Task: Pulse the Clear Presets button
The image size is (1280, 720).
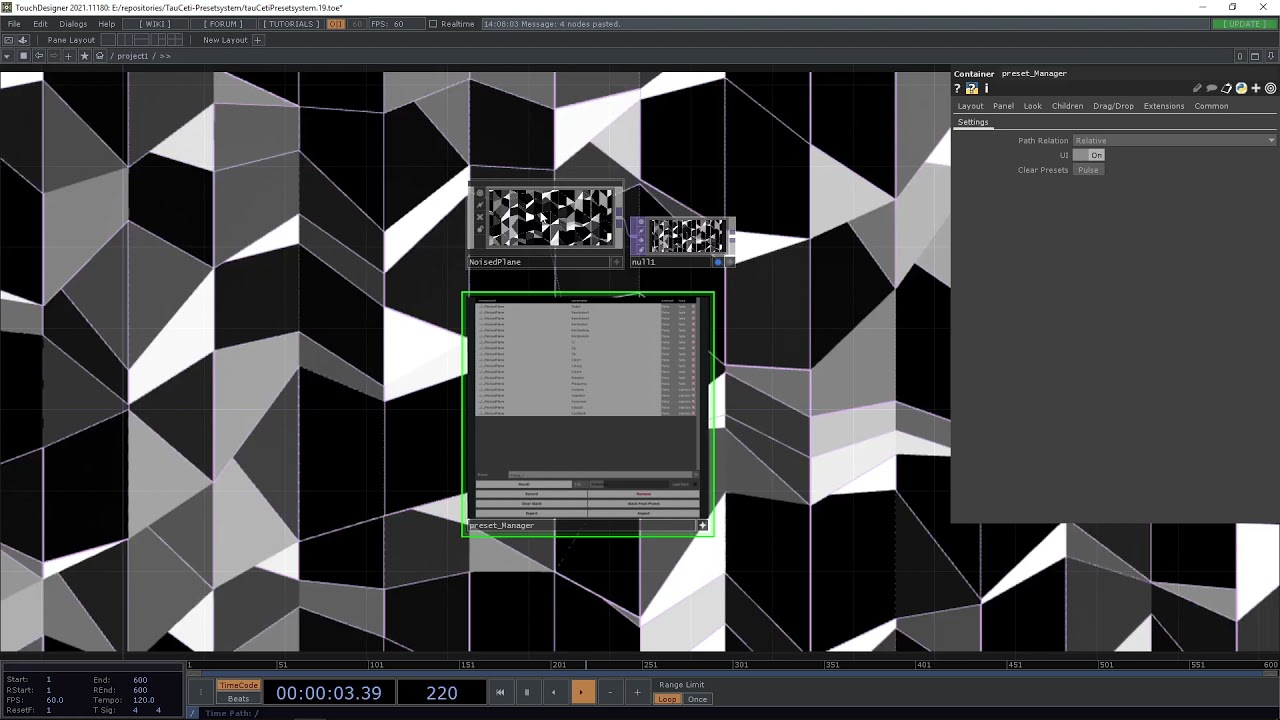Action: pyautogui.click(x=1088, y=170)
